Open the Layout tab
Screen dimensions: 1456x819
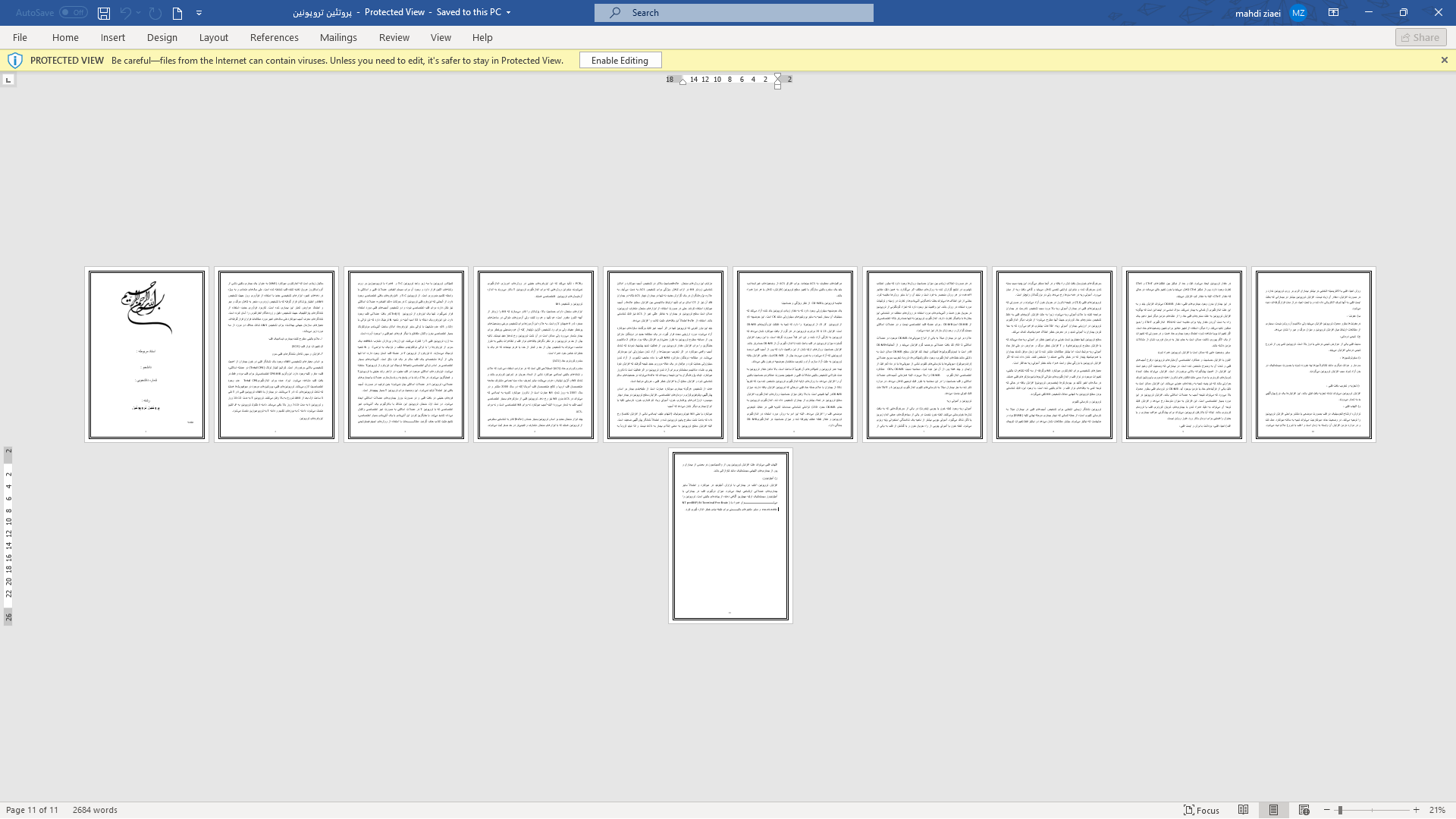pos(214,37)
